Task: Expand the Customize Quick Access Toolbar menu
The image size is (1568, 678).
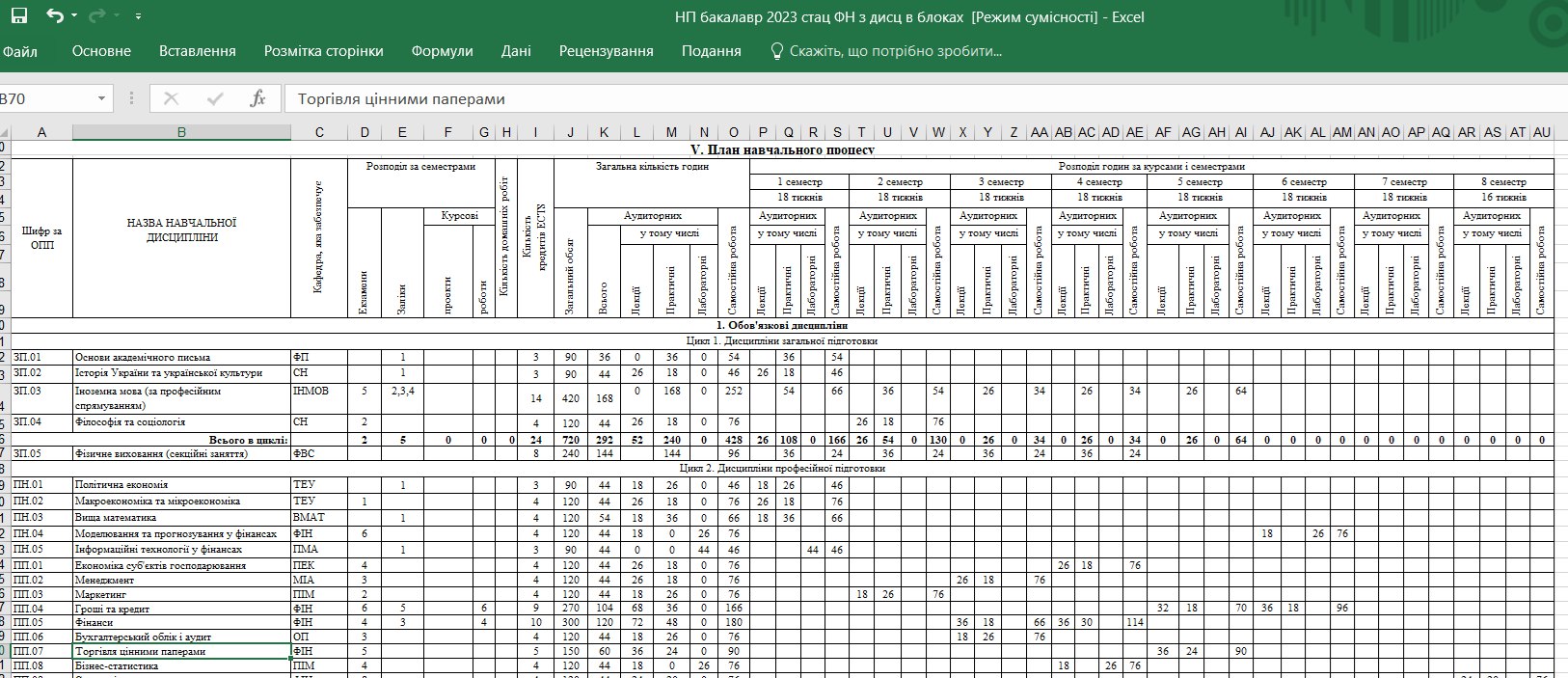Action: coord(138,17)
